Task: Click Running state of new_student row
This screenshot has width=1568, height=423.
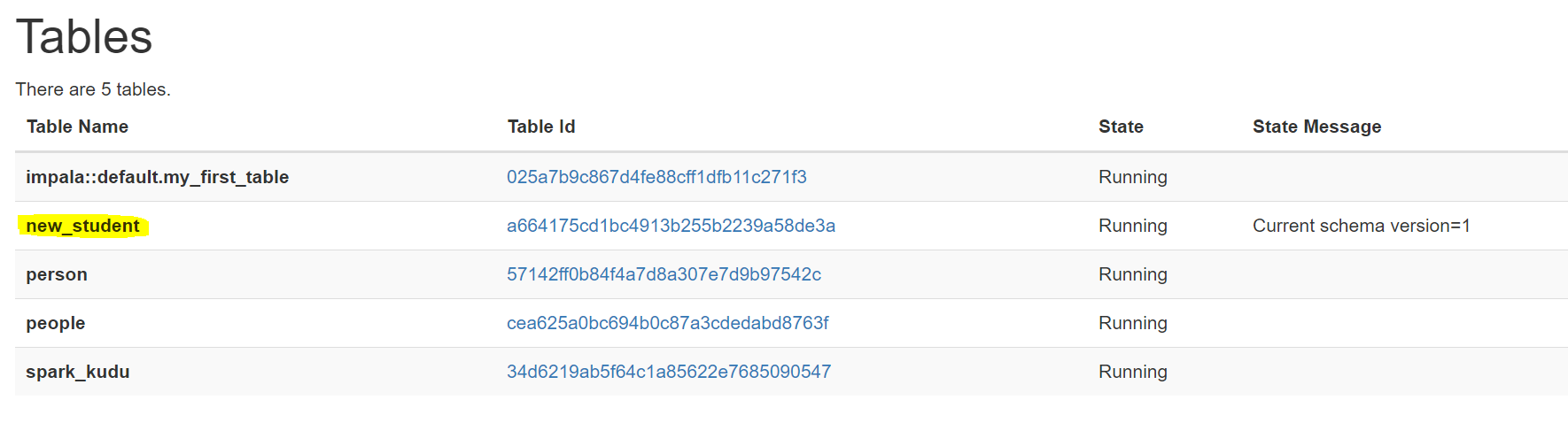Action: coord(1132,226)
